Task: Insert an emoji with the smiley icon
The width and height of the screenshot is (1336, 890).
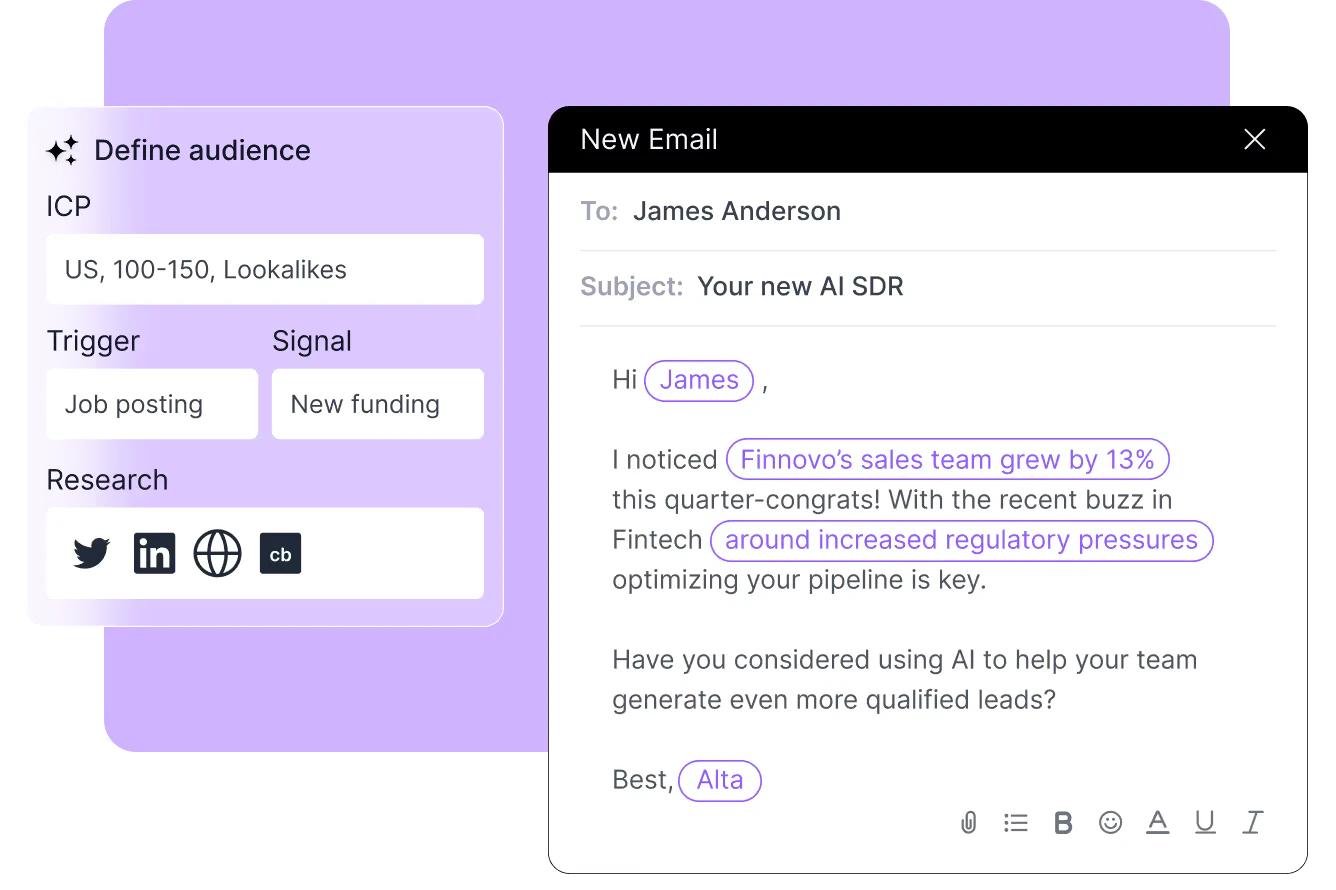Action: 1110,822
